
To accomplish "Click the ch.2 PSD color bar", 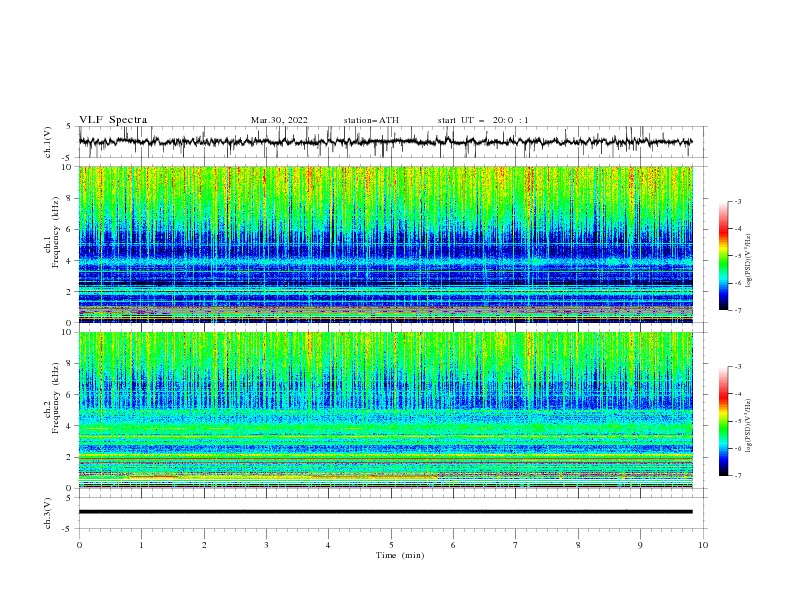I will click(x=723, y=421).
